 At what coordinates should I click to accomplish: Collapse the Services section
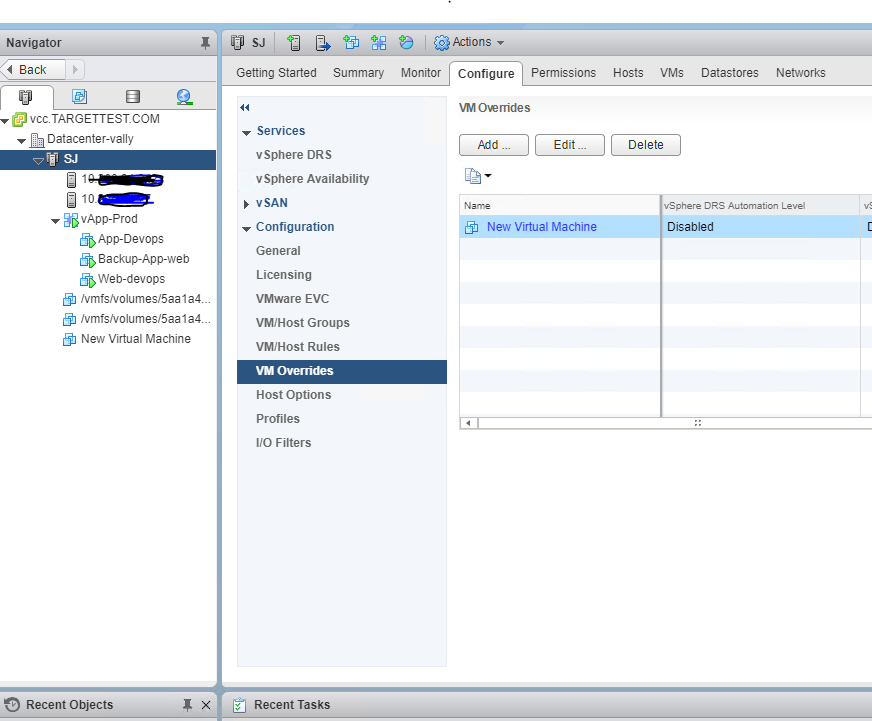246,131
